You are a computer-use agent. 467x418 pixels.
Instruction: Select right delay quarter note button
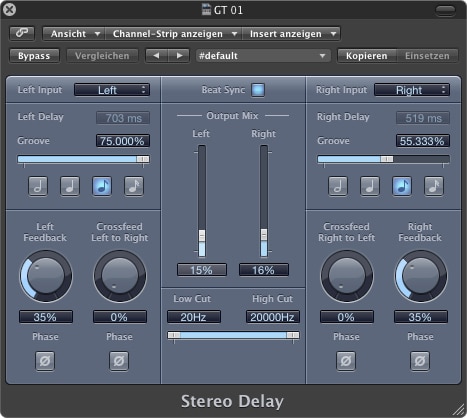tap(370, 186)
